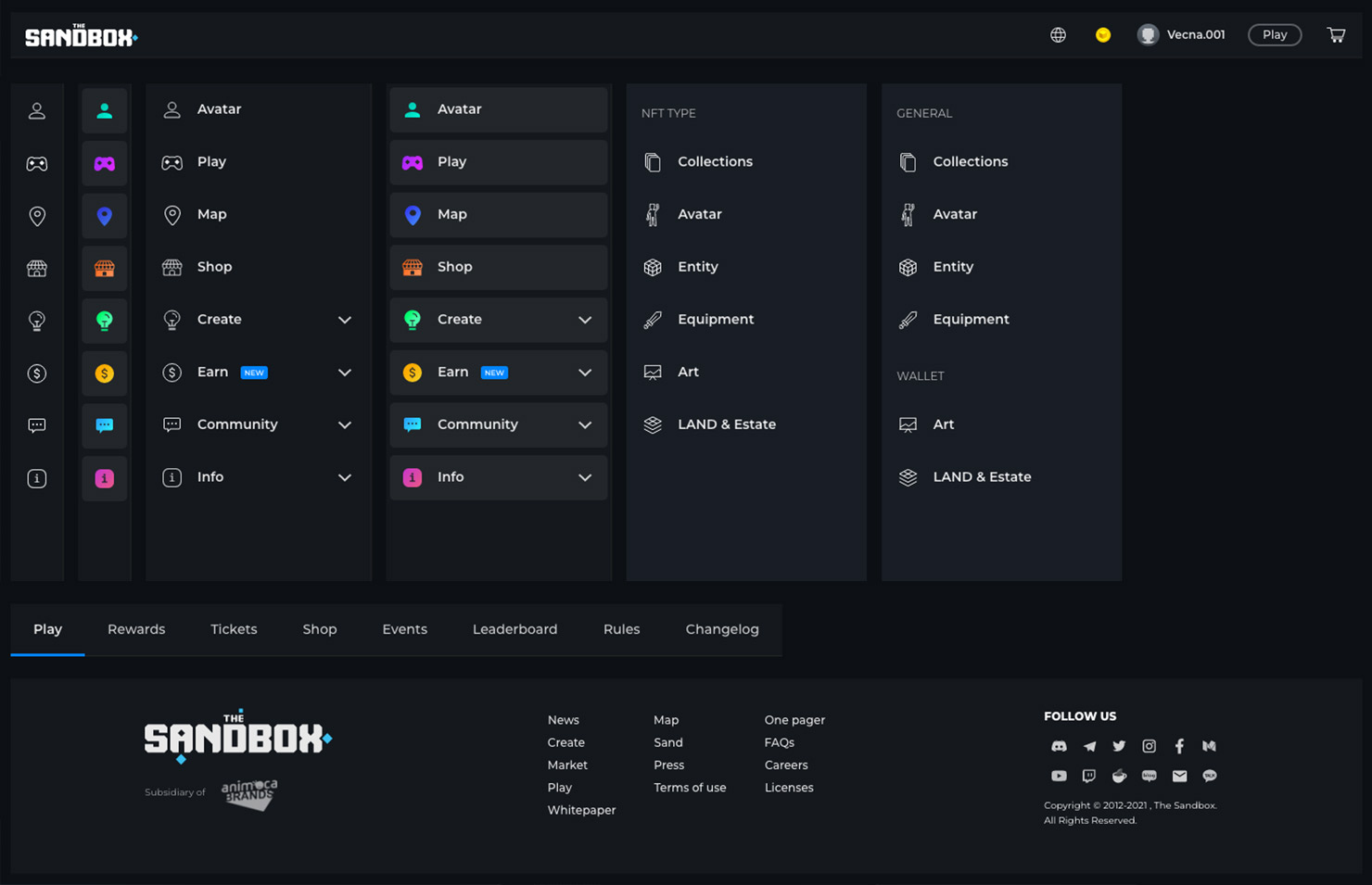This screenshot has height=885, width=1372.
Task: Click the envelope email icon in footer
Action: pos(1179,776)
